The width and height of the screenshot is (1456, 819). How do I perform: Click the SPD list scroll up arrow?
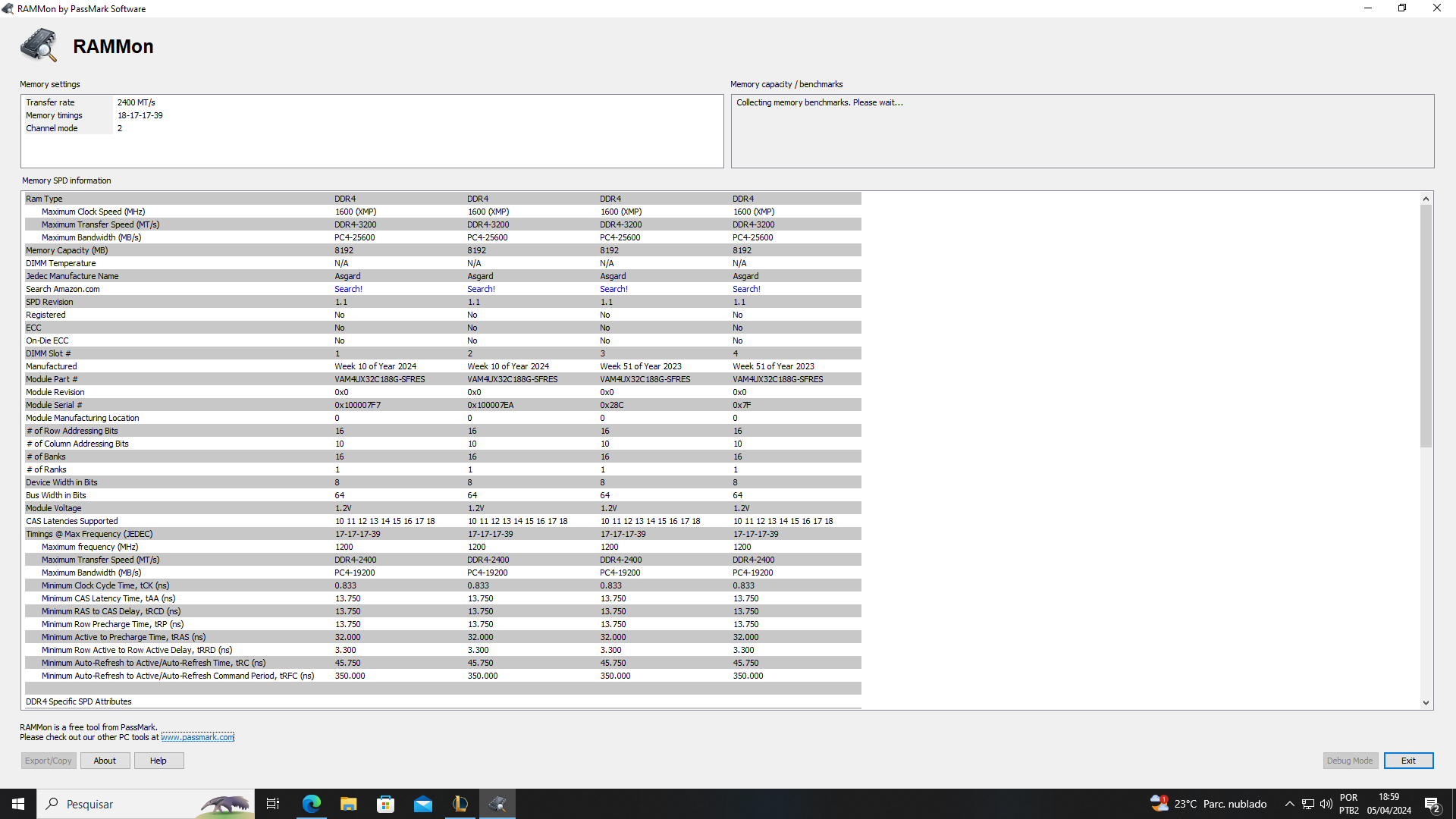[1426, 199]
